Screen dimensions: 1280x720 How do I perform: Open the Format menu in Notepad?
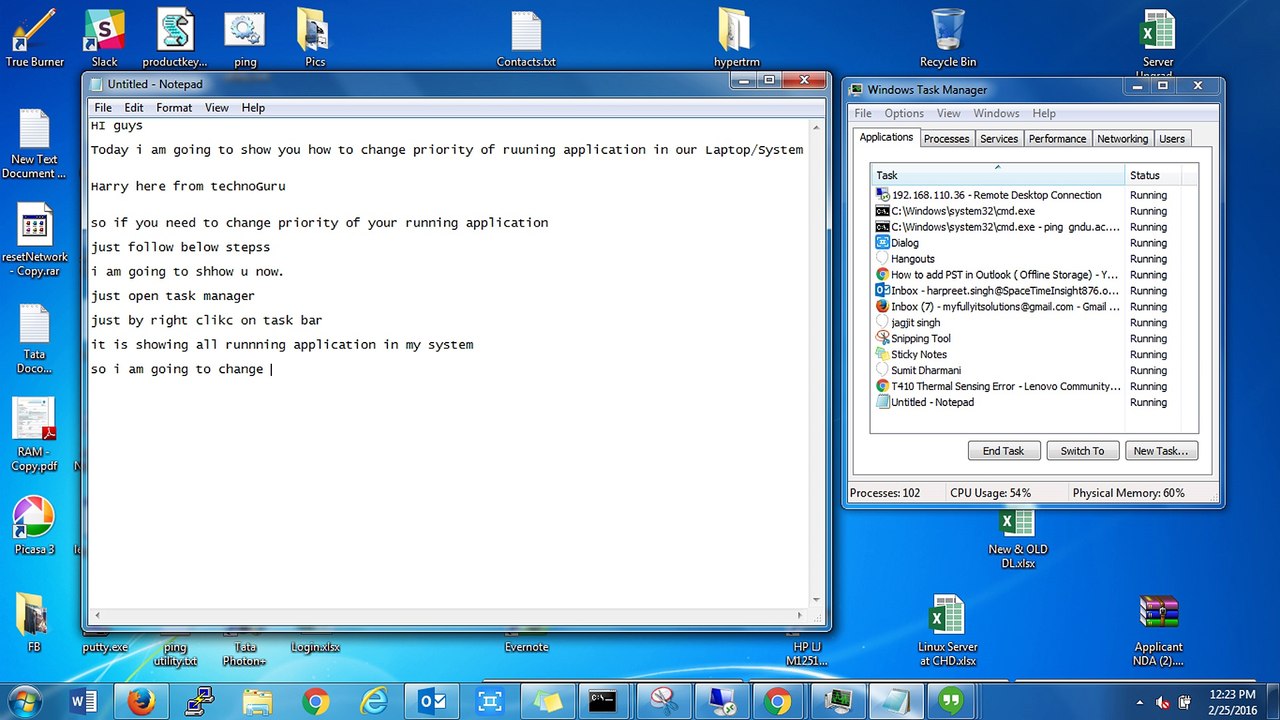tap(174, 108)
